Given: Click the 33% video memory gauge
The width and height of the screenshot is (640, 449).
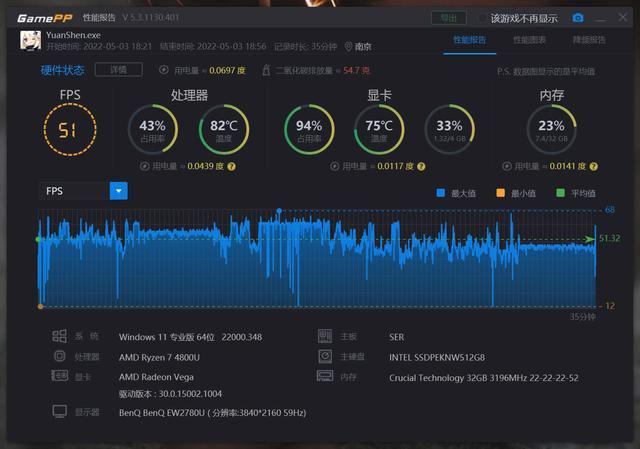Looking at the screenshot, I should [449, 129].
